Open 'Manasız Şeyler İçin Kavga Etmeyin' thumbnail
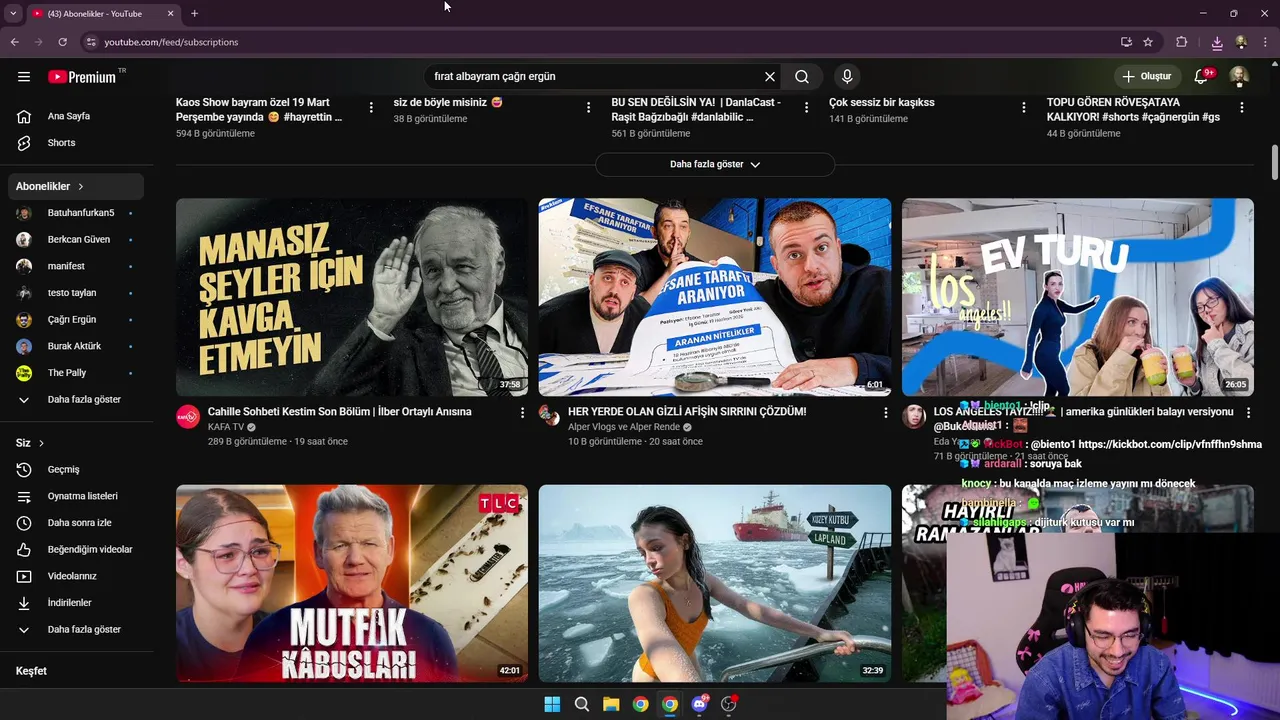1280x720 pixels. coord(352,297)
